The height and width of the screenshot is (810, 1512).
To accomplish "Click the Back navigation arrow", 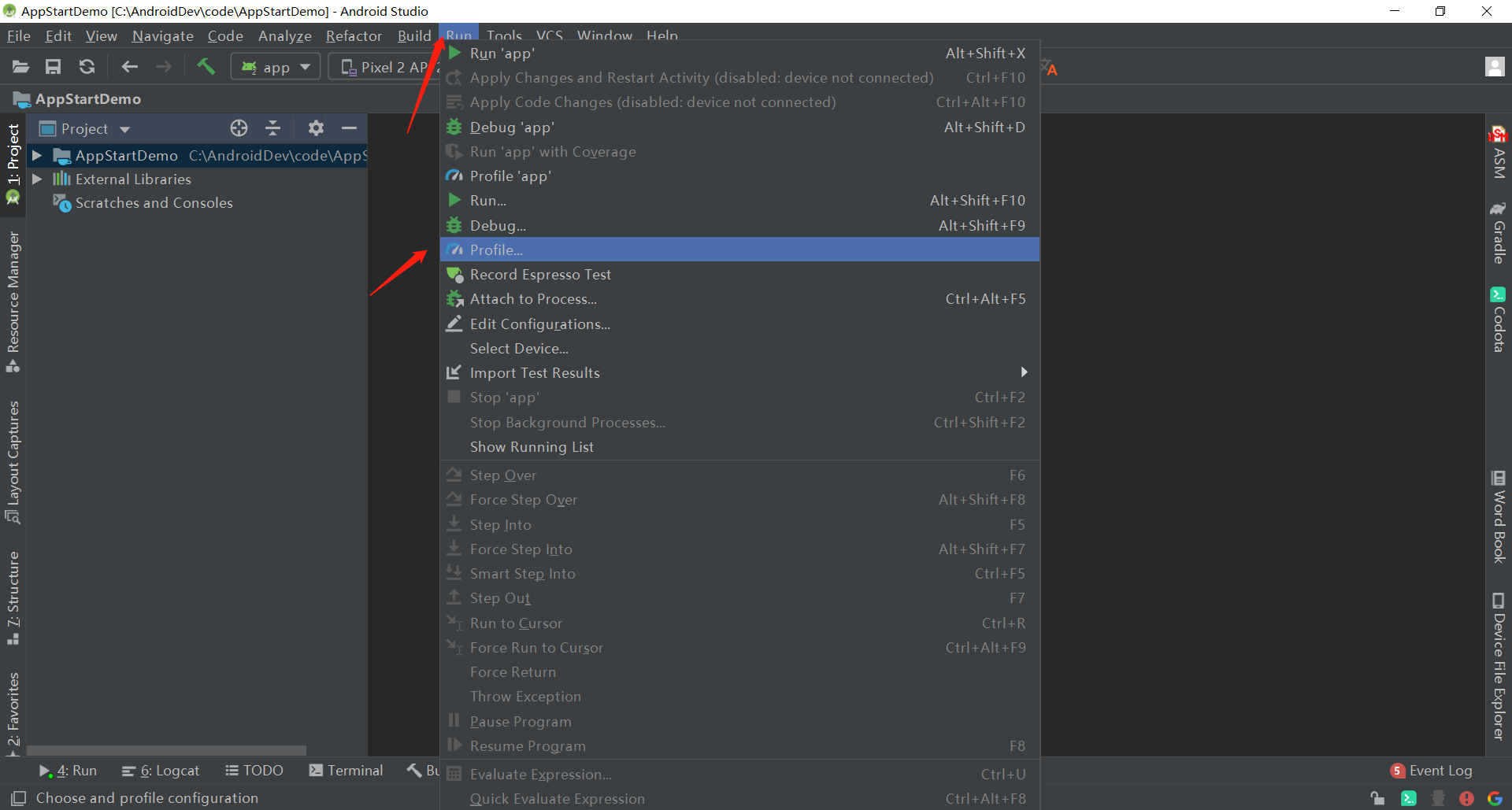I will point(130,67).
